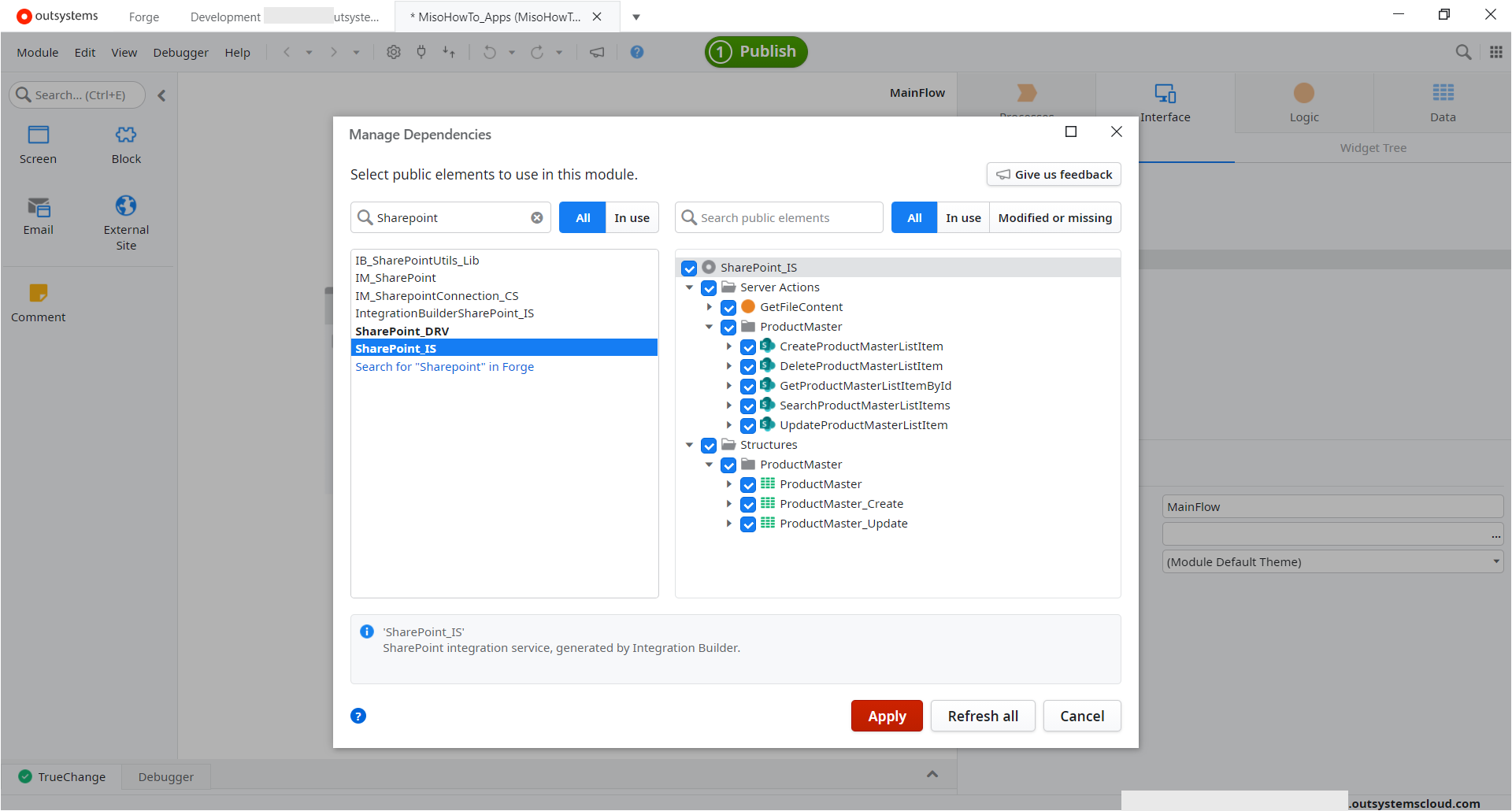Click the Comment widget icon
The image size is (1512, 811).
(x=38, y=294)
